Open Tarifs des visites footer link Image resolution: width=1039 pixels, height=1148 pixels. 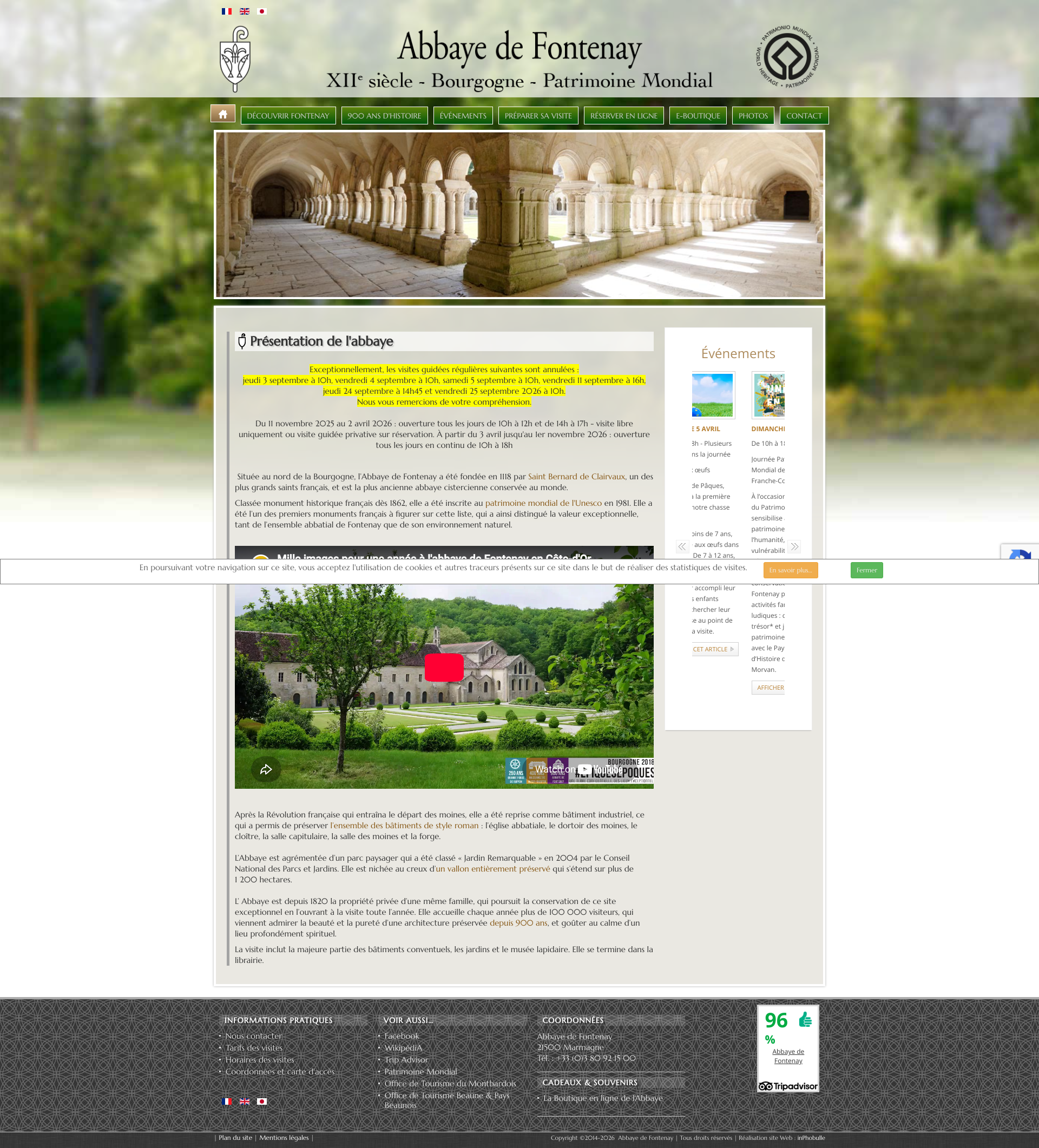254,1048
